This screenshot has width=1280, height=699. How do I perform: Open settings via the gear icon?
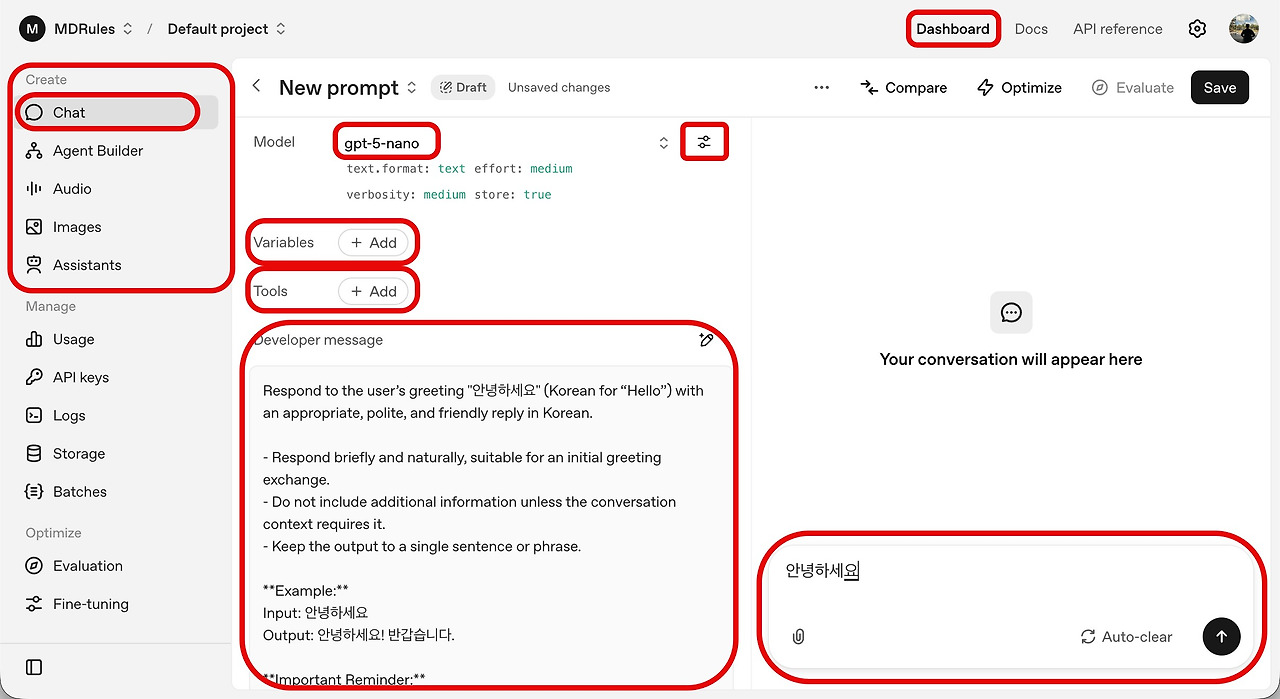(x=1197, y=29)
